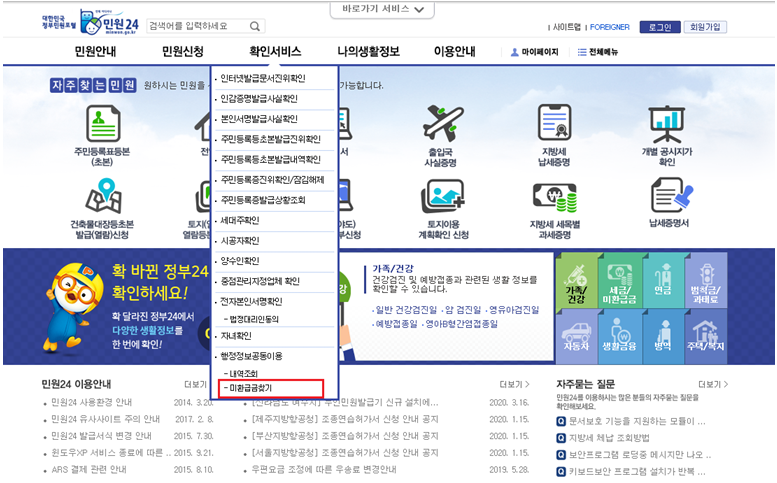Open the 민원신청 menu
This screenshot has width=777, height=483.
point(183,52)
